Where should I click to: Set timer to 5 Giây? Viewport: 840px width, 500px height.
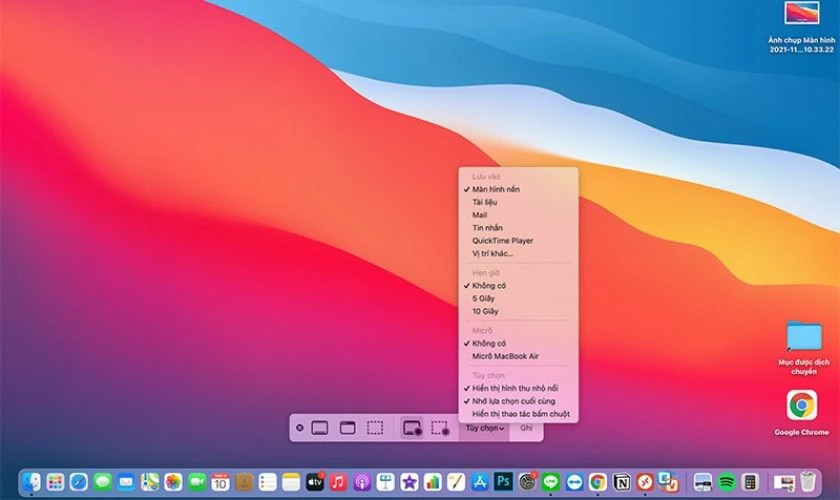pyautogui.click(x=483, y=298)
